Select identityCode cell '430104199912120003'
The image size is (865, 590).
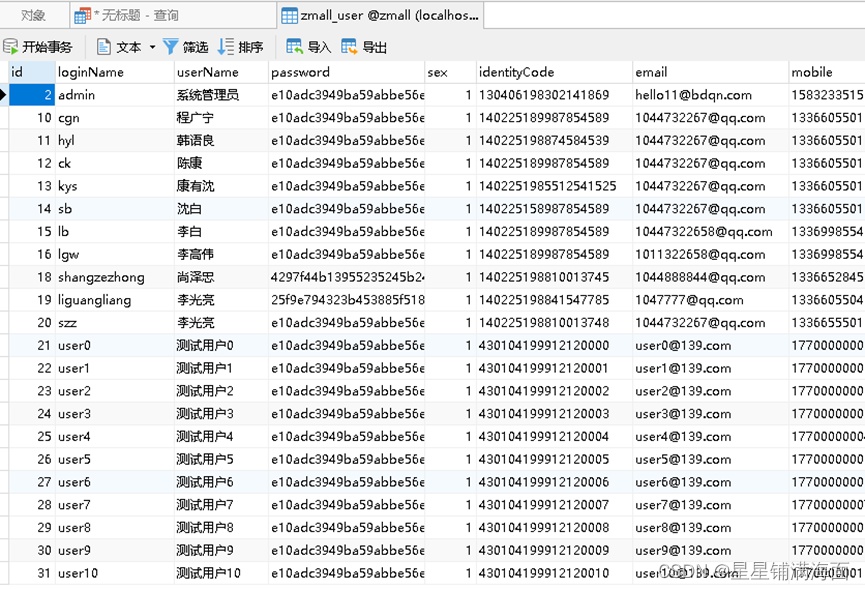tap(554, 414)
